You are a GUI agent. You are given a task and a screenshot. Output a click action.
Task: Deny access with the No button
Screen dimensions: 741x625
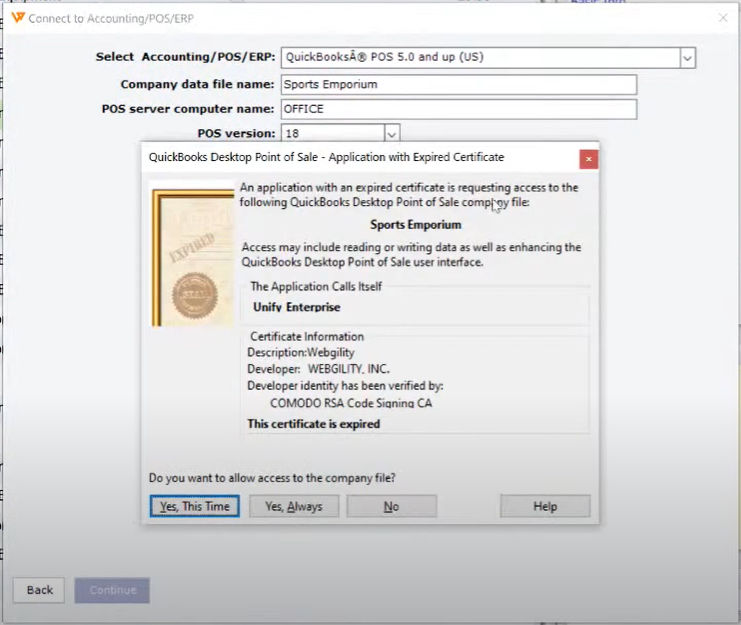(x=391, y=506)
